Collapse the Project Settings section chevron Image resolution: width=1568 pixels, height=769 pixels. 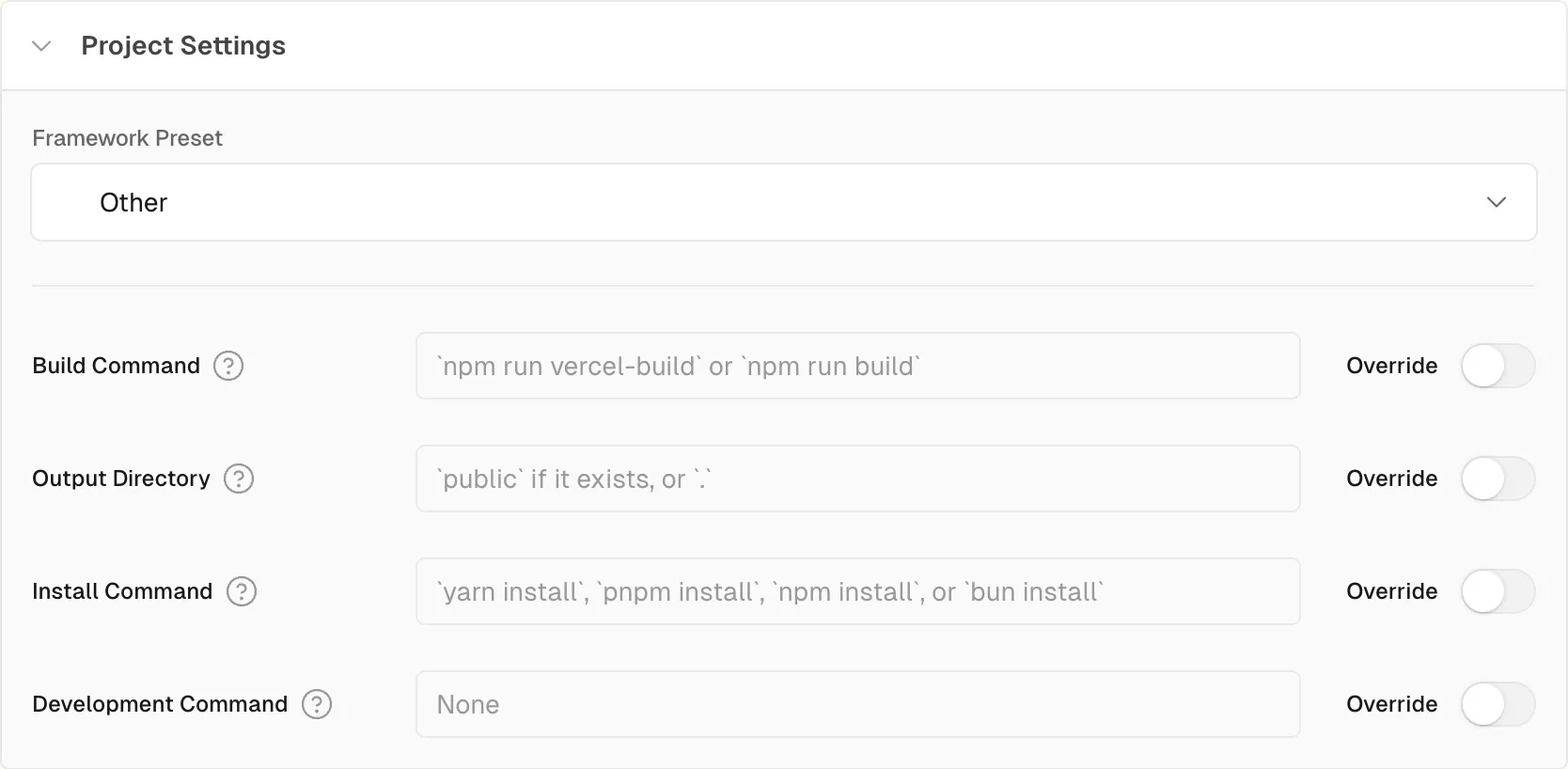[41, 46]
